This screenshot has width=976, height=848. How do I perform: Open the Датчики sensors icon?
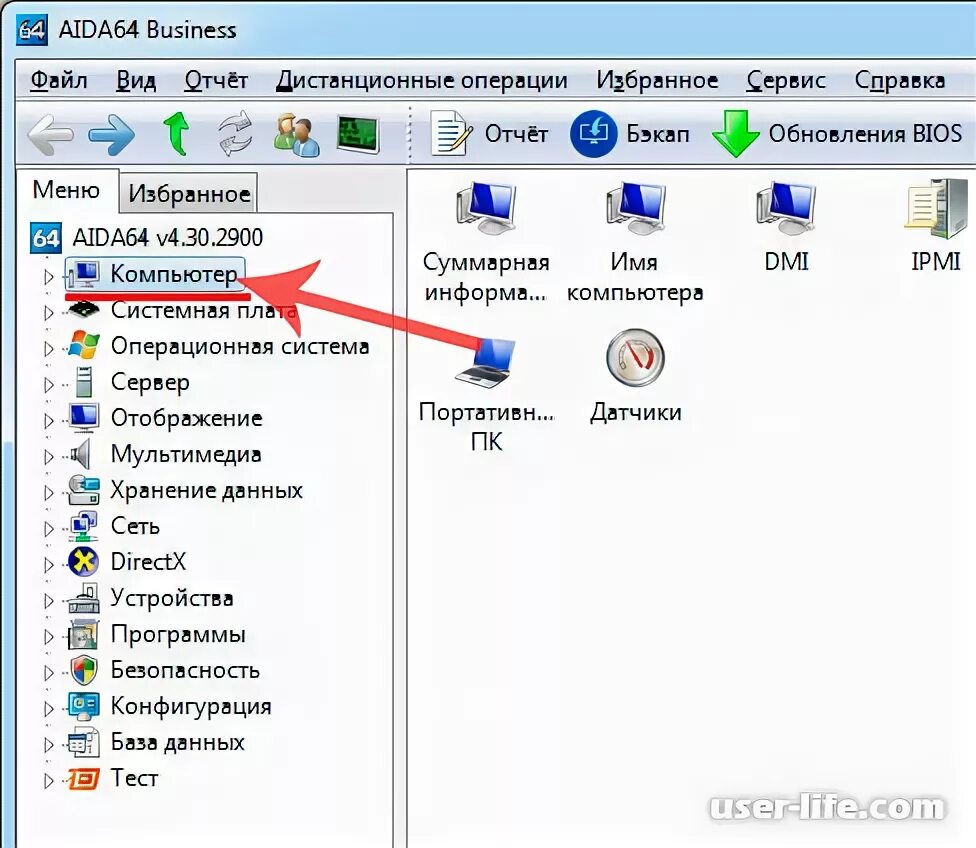click(x=636, y=377)
